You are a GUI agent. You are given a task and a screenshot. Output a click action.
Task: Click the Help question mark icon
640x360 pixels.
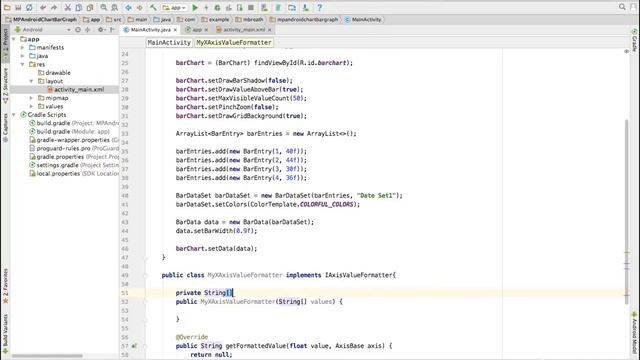[x=319, y=7]
